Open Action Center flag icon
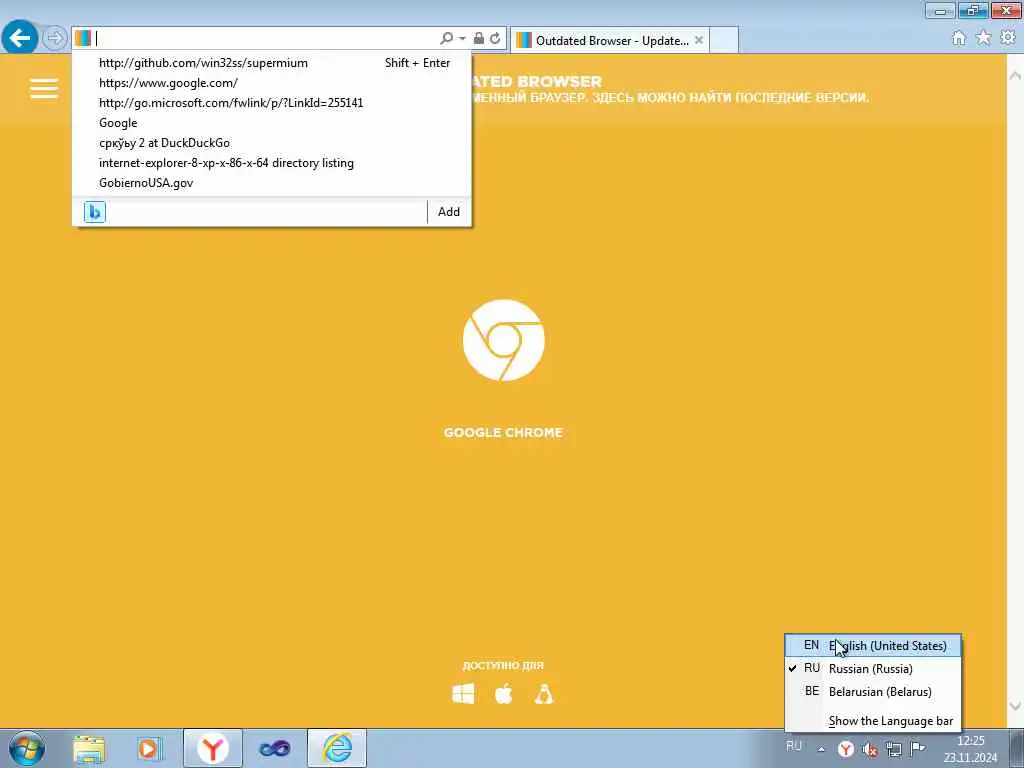 [x=918, y=748]
